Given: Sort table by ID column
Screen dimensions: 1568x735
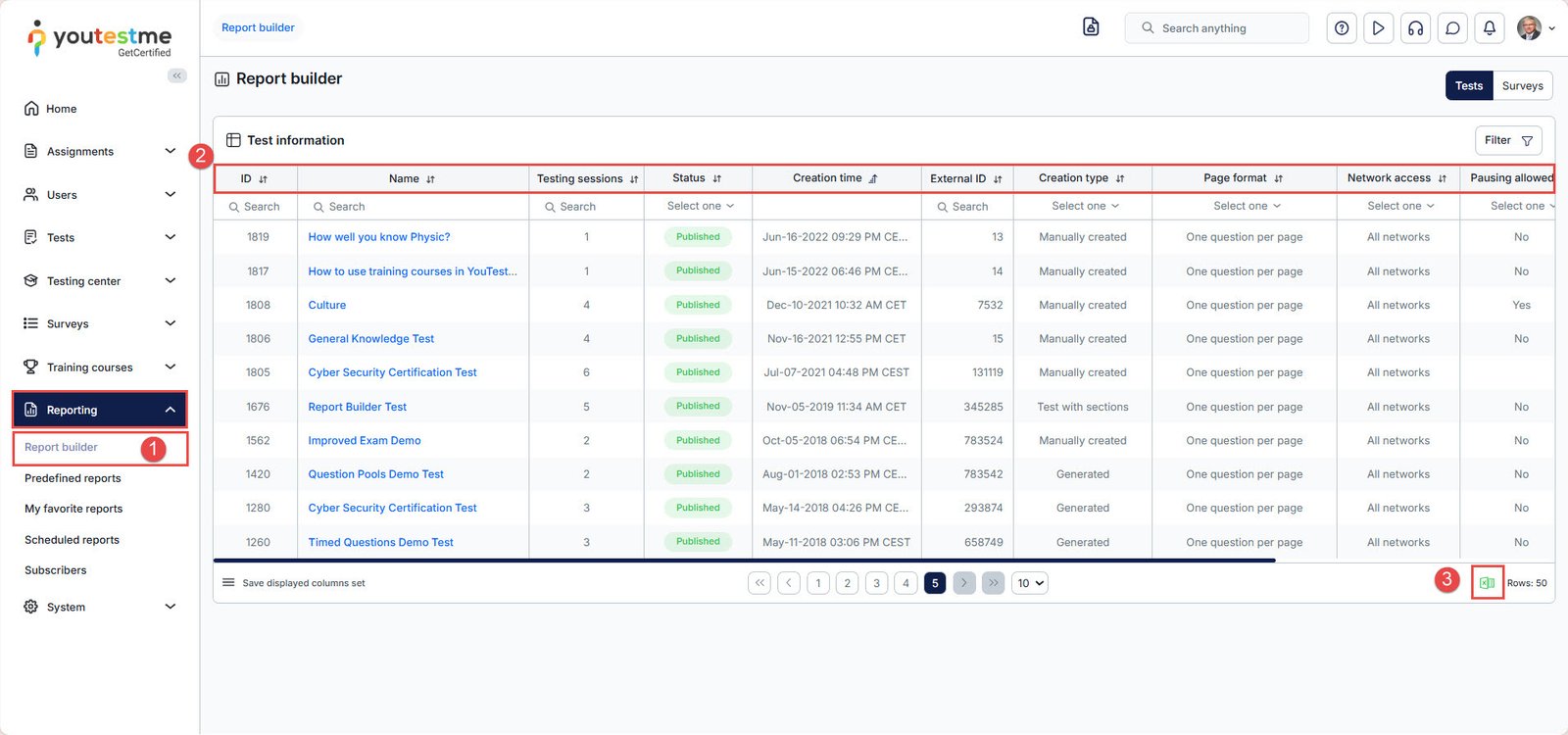Looking at the screenshot, I should pos(263,179).
